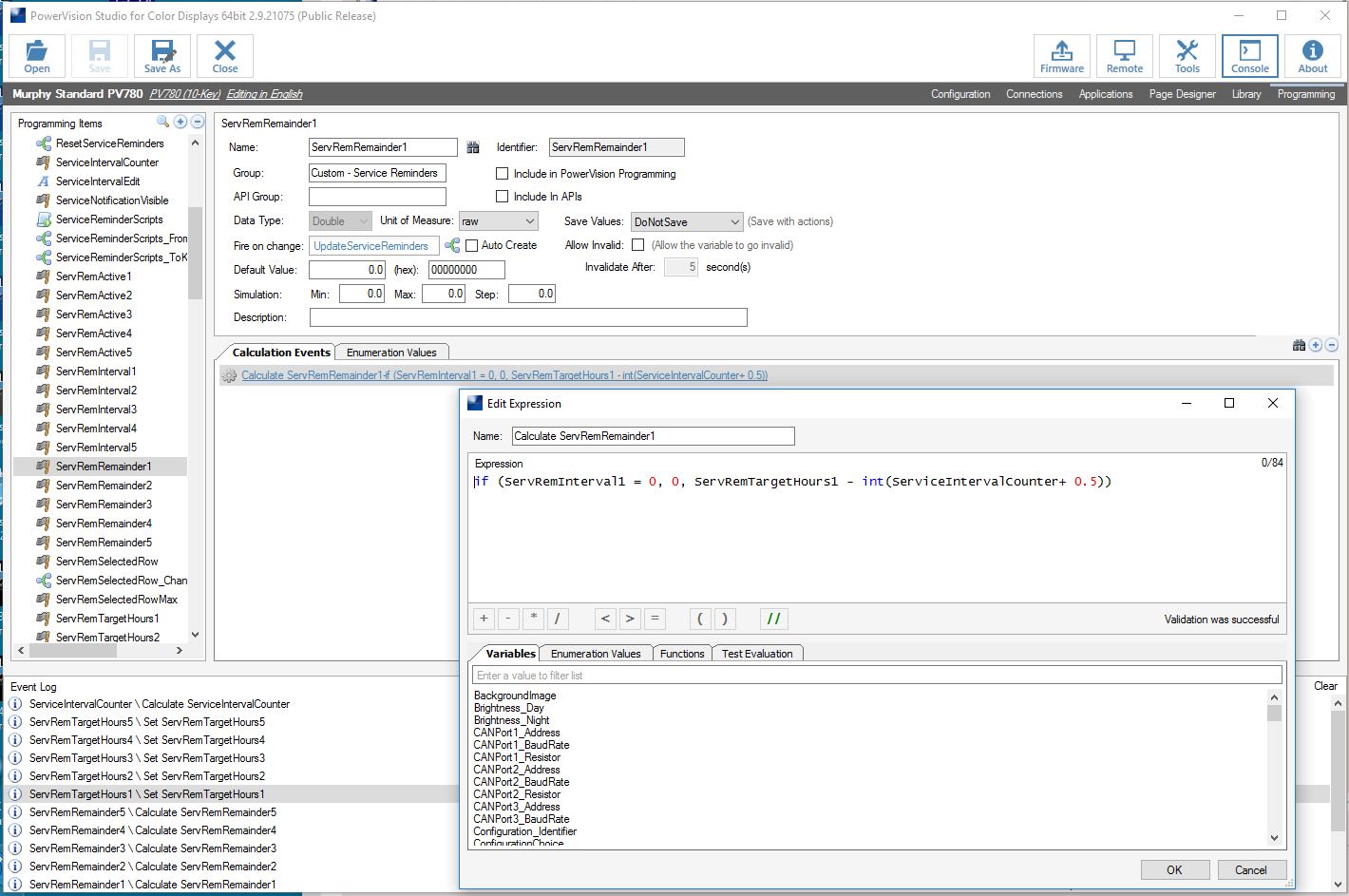Click in the API Group field
The width and height of the screenshot is (1349, 896).
pyautogui.click(x=377, y=197)
